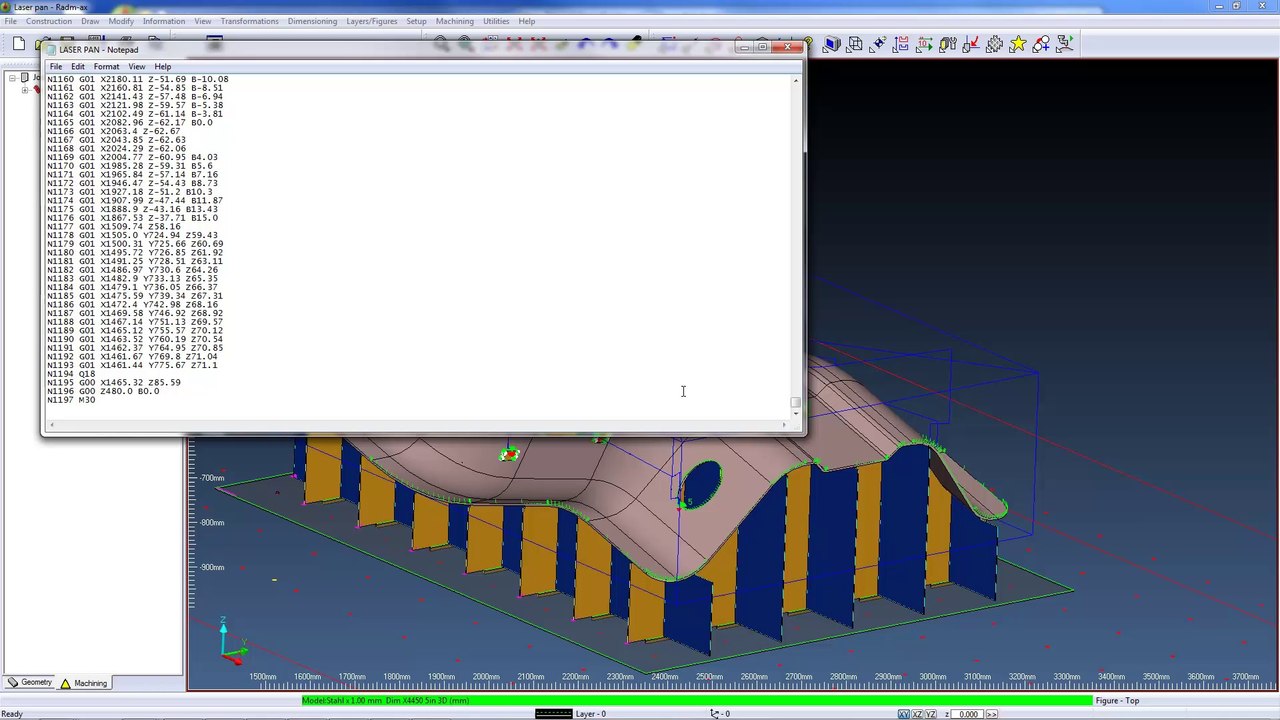Open the Construction menu
Screen dimensions: 1280x720
[x=49, y=21]
